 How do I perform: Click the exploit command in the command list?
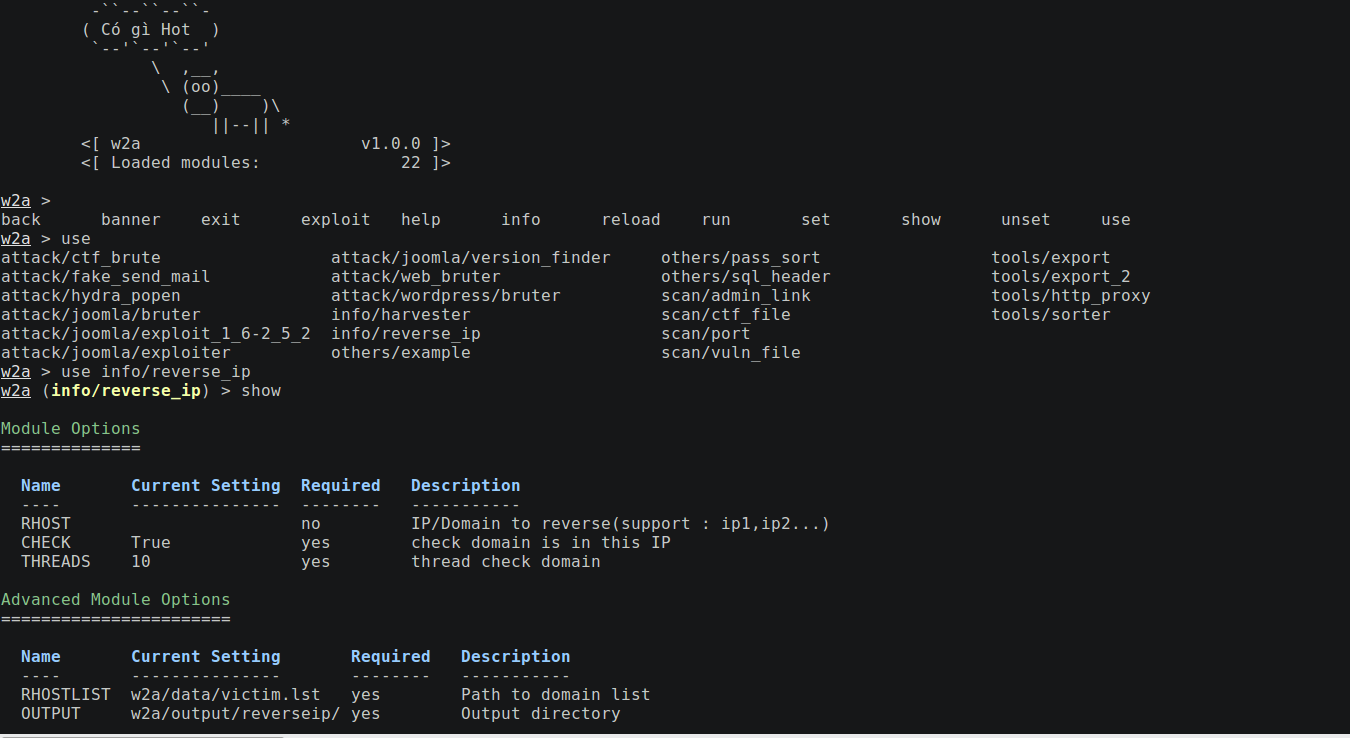tap(336, 220)
